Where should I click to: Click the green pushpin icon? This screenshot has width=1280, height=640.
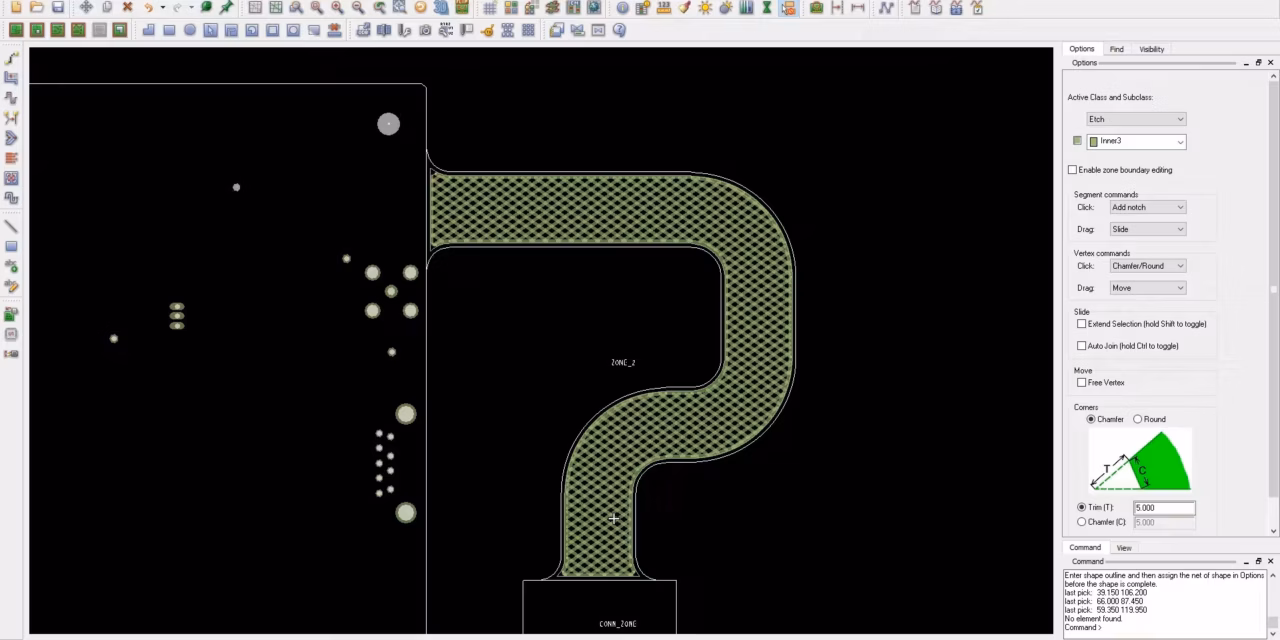pyautogui.click(x=227, y=7)
